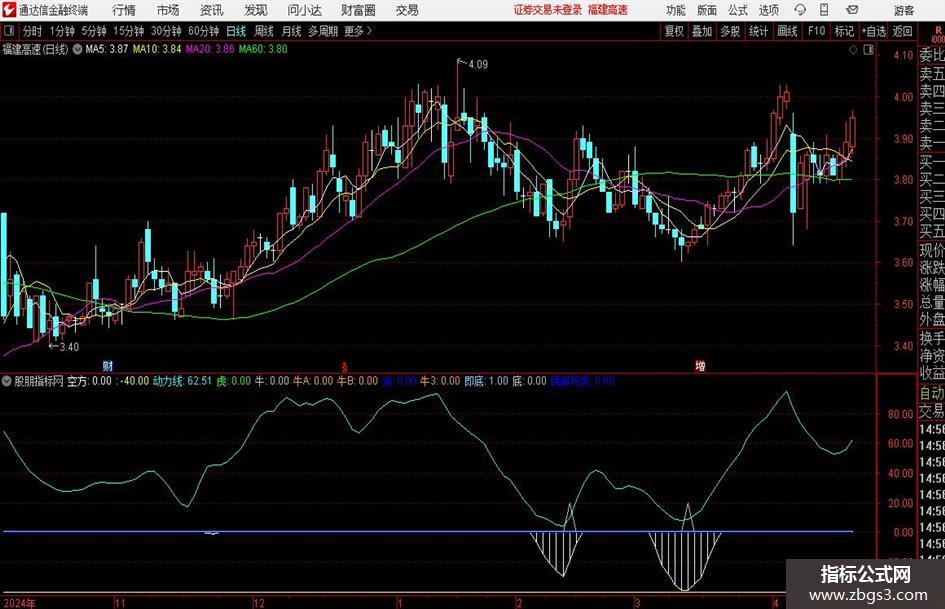Open the 问小达 menu
The image size is (945, 609).
point(304,10)
